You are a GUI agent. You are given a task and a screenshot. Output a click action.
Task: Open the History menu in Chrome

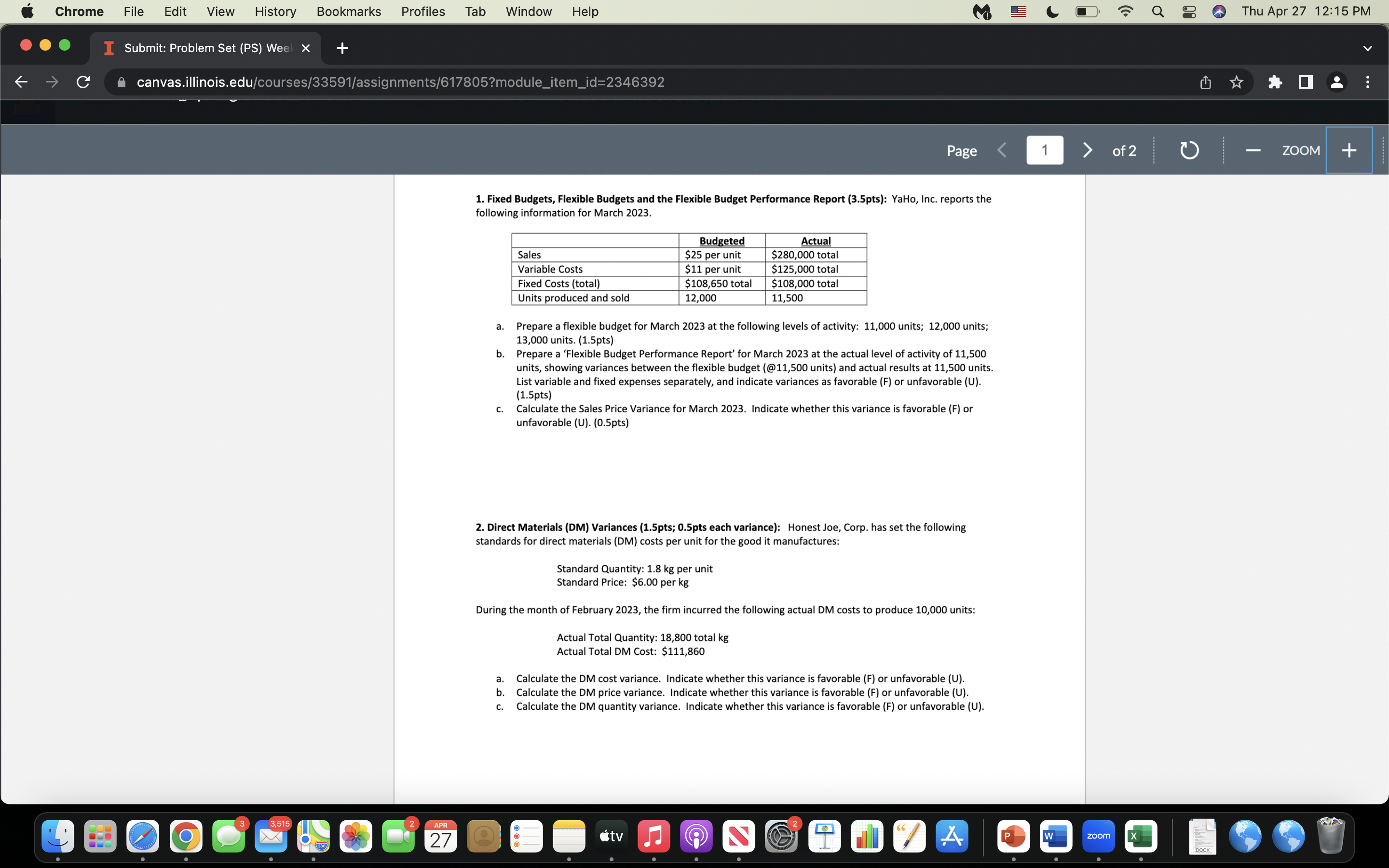tap(274, 11)
